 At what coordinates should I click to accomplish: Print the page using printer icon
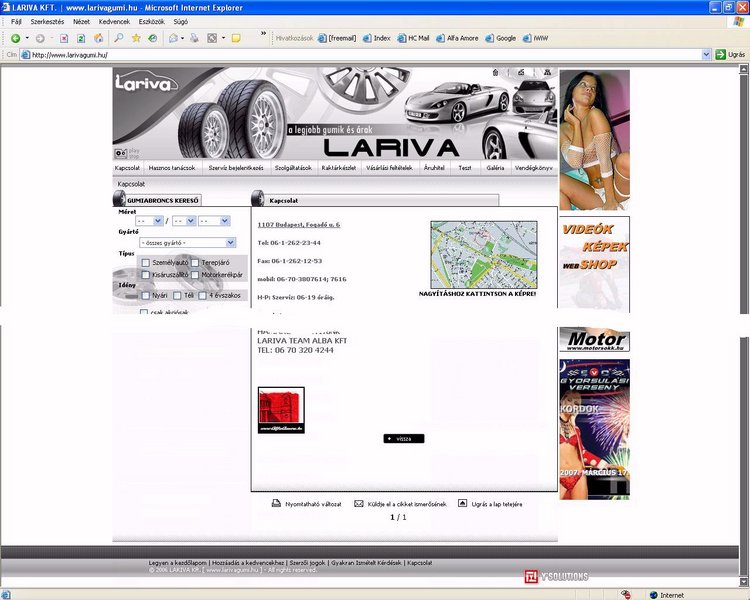pos(194,38)
